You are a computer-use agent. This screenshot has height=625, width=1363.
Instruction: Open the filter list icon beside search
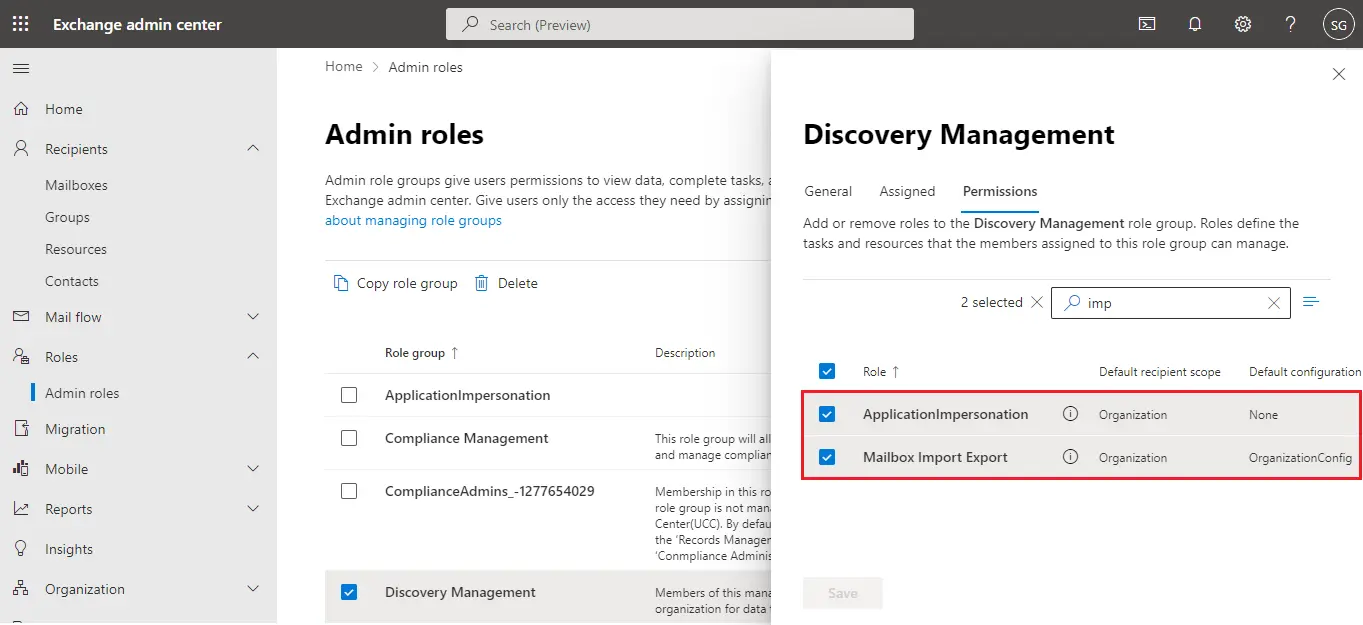pos(1311,301)
